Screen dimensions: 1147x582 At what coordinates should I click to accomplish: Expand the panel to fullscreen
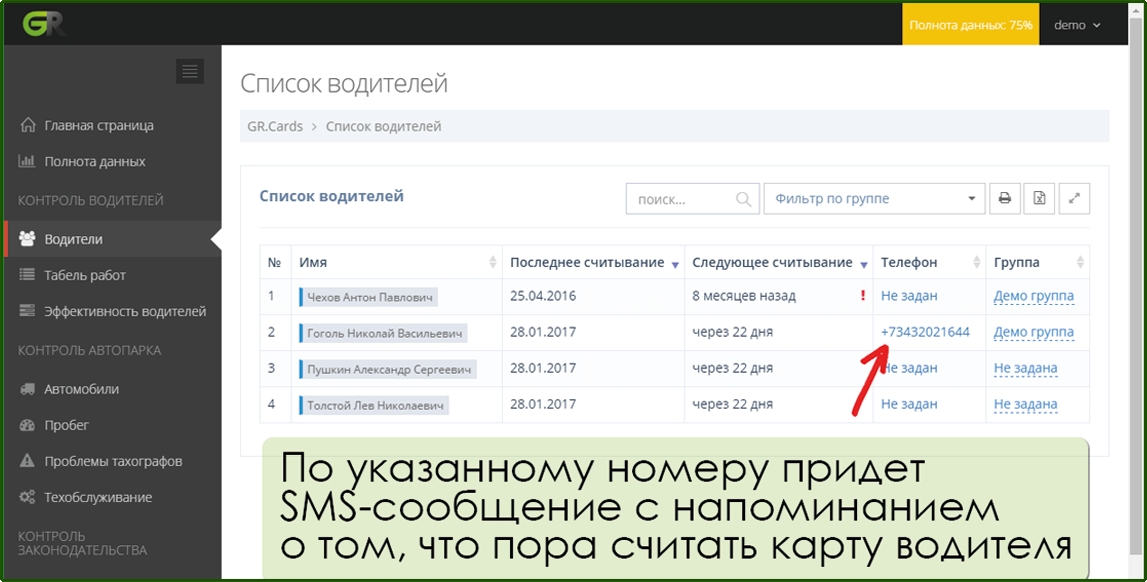click(x=1074, y=198)
